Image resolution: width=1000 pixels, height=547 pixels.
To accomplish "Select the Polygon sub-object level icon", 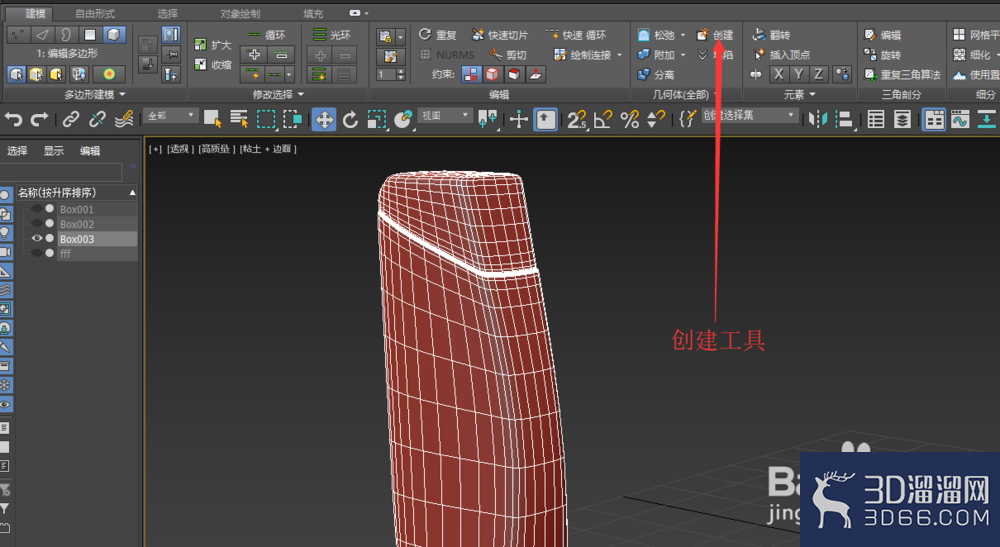I will point(90,34).
